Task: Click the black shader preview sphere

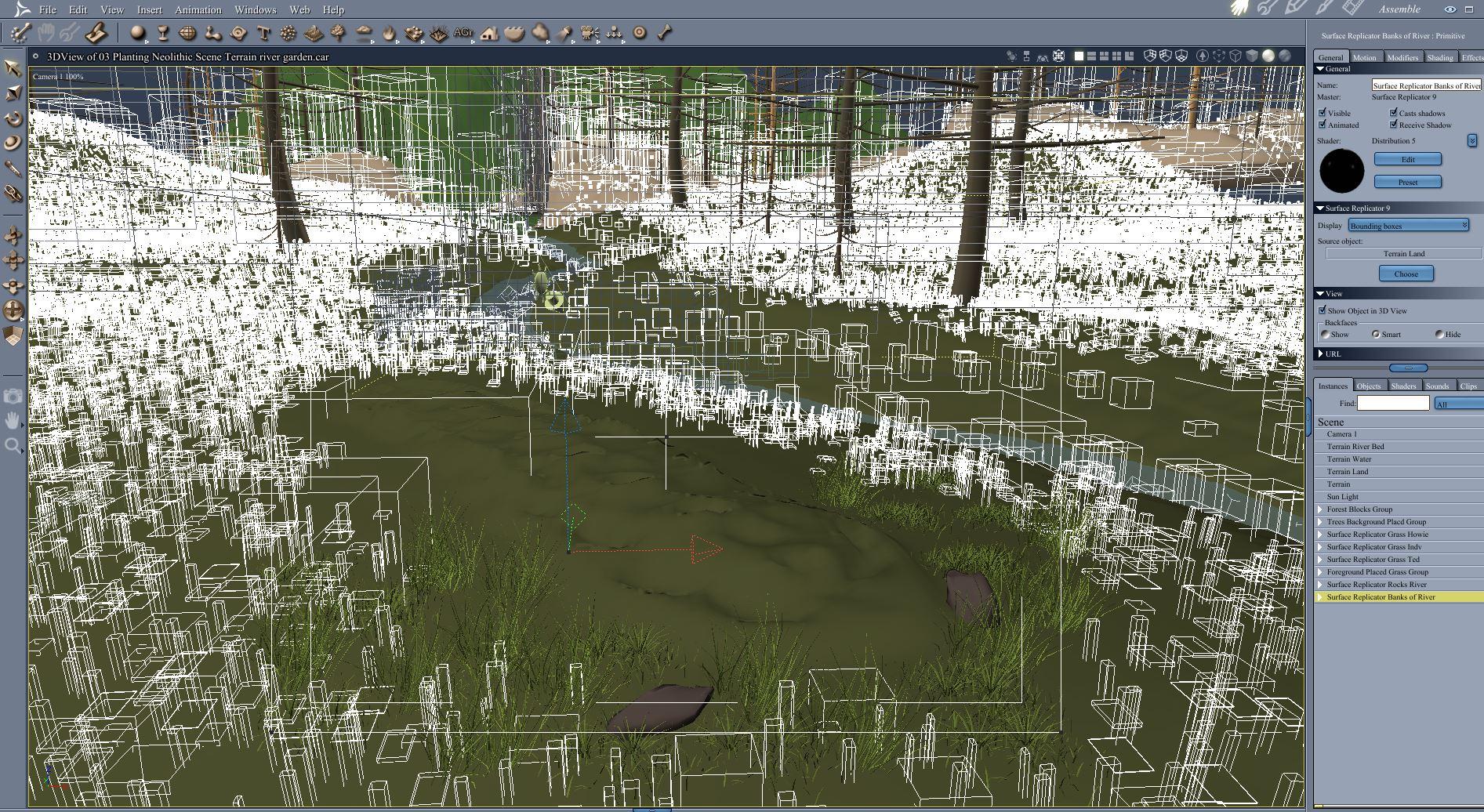Action: pos(1342,171)
